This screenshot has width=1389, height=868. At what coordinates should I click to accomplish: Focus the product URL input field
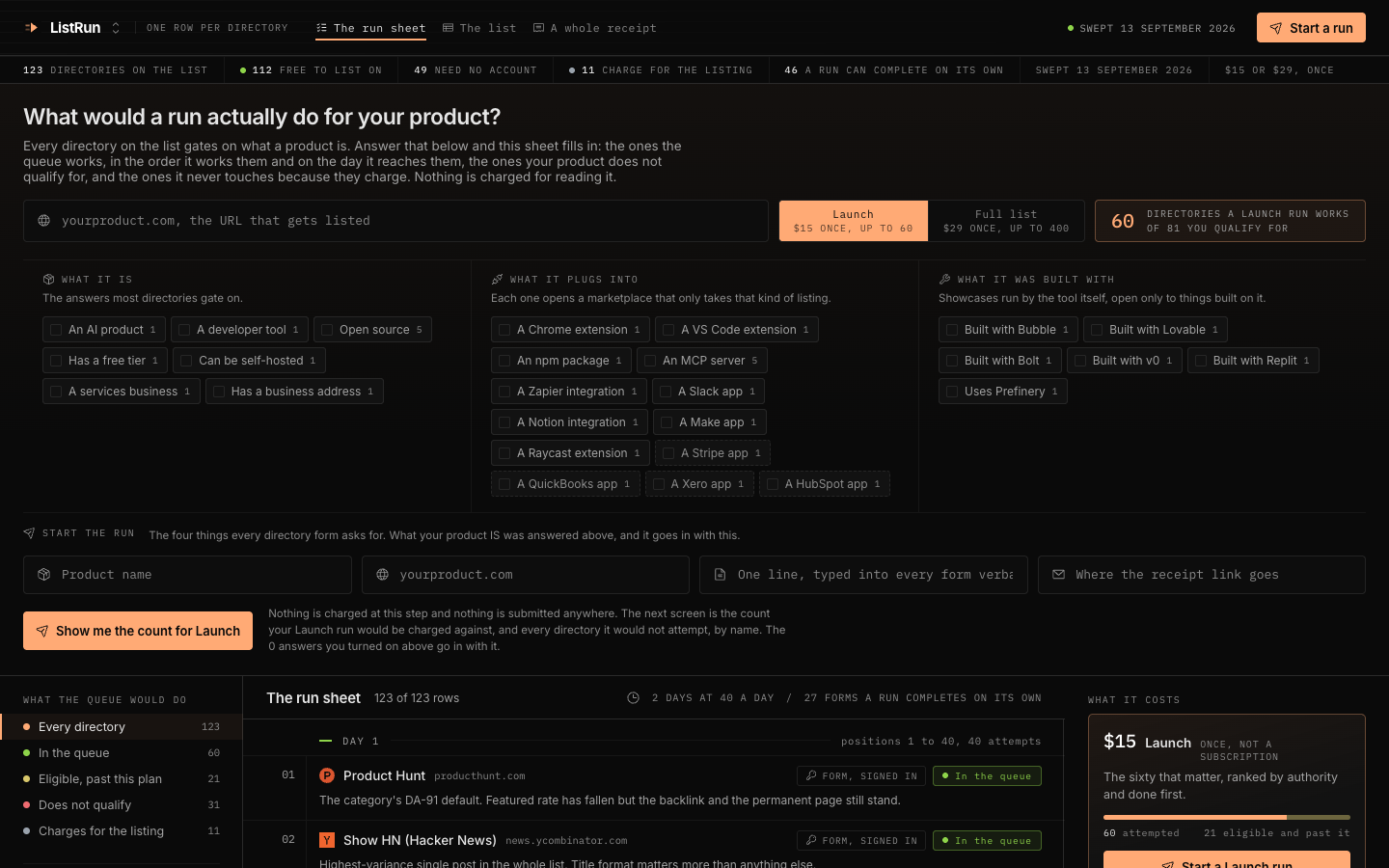tap(395, 221)
